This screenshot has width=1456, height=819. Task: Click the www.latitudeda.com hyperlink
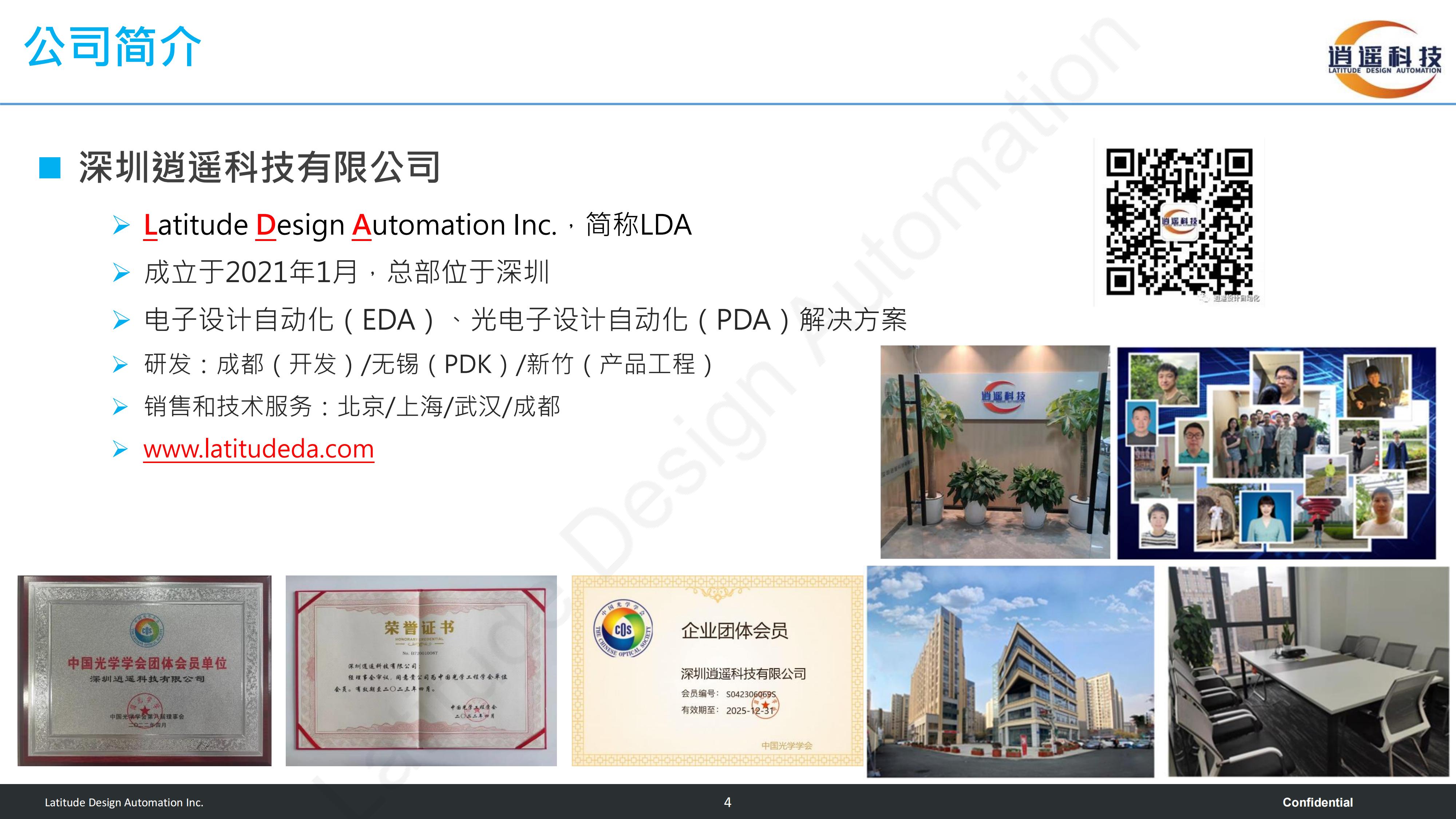[258, 449]
